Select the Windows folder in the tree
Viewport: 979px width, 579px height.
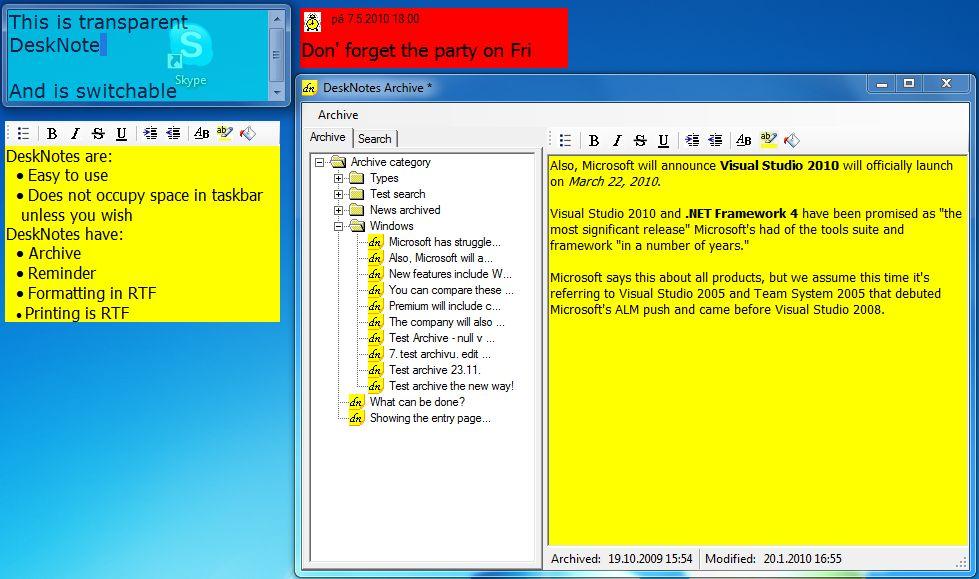coord(391,226)
